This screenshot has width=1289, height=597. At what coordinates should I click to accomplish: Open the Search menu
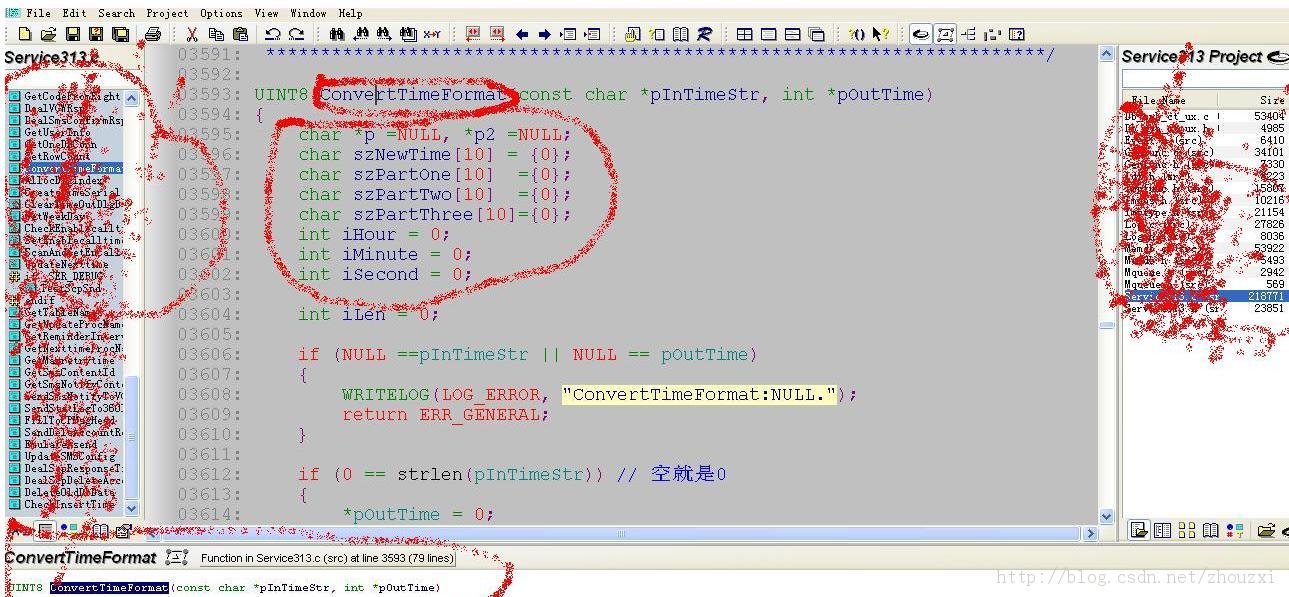pyautogui.click(x=116, y=13)
